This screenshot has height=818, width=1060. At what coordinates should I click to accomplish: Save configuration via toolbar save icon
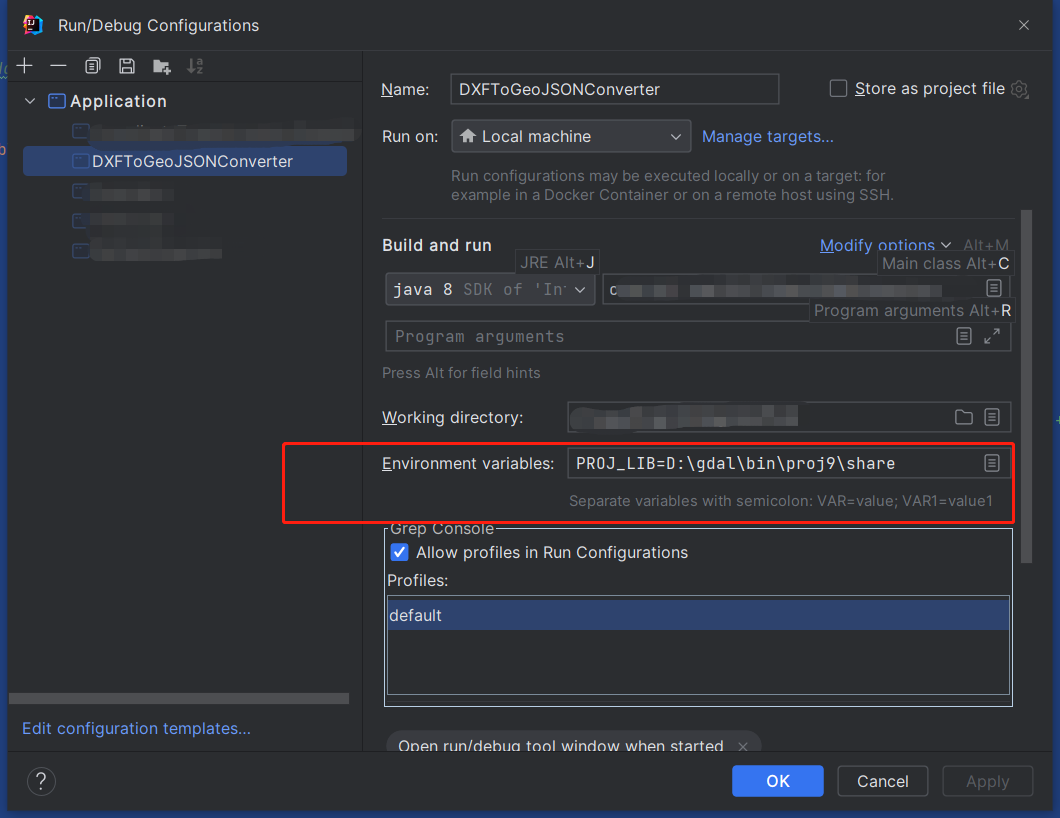click(x=126, y=66)
